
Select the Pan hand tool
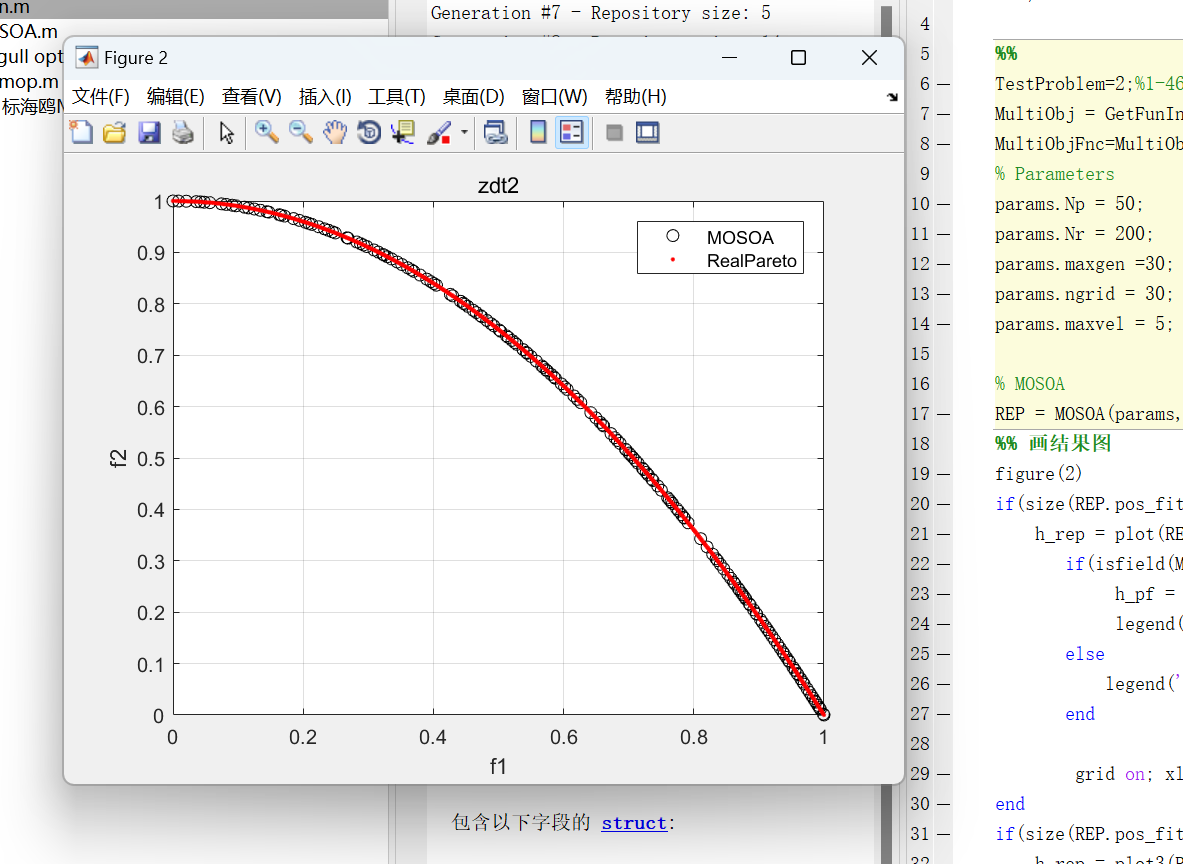pos(335,133)
